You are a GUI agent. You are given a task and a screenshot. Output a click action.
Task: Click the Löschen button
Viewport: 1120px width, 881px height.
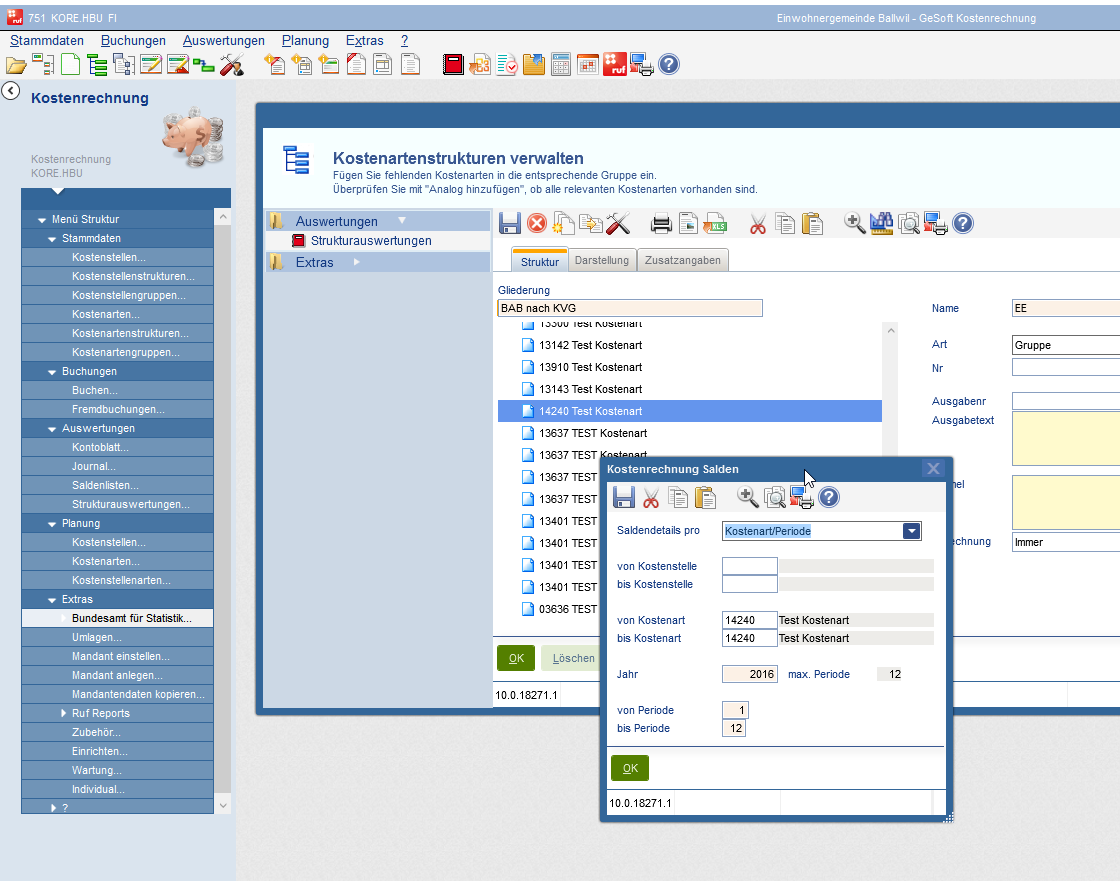pyautogui.click(x=573, y=658)
